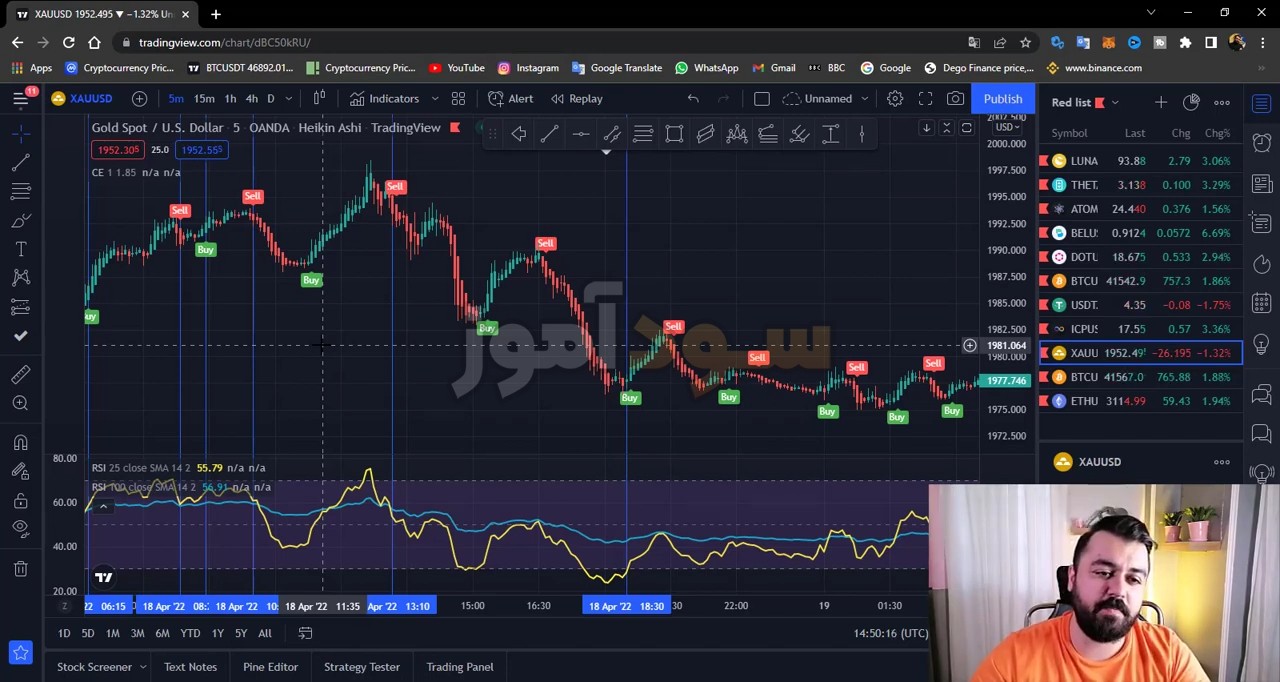Open the Fibonacci and Gann tools group
1280x682 pixels.
point(21,191)
